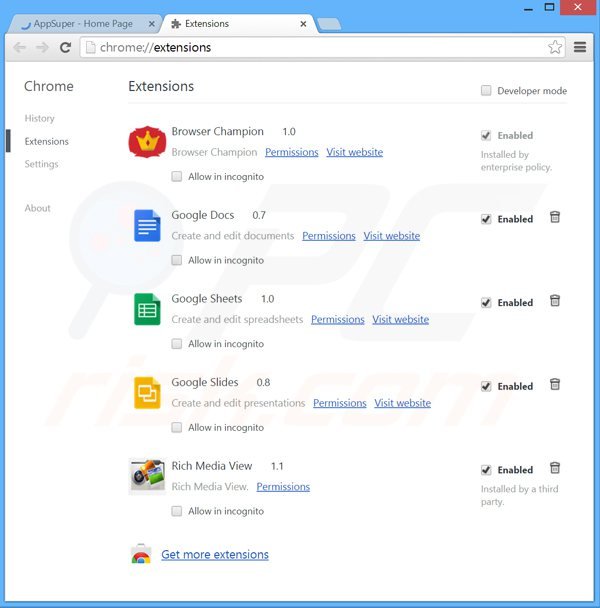Click the Google Sheets extension icon
The width and height of the screenshot is (600, 608).
pyautogui.click(x=147, y=309)
